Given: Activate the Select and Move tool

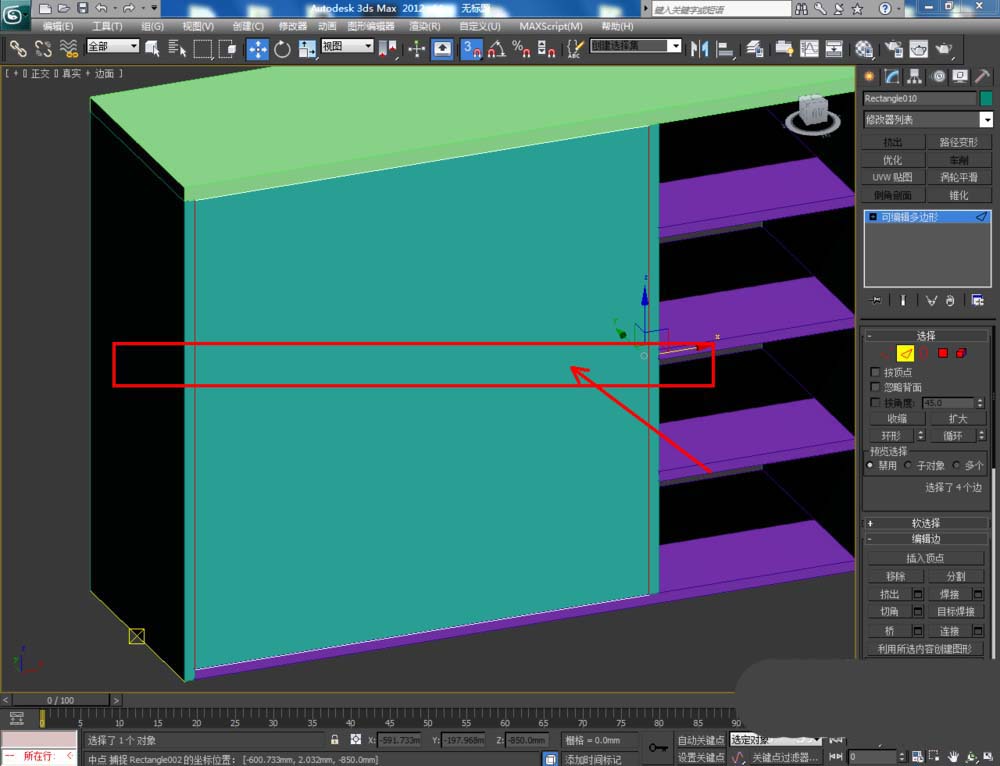Looking at the screenshot, I should click(258, 49).
